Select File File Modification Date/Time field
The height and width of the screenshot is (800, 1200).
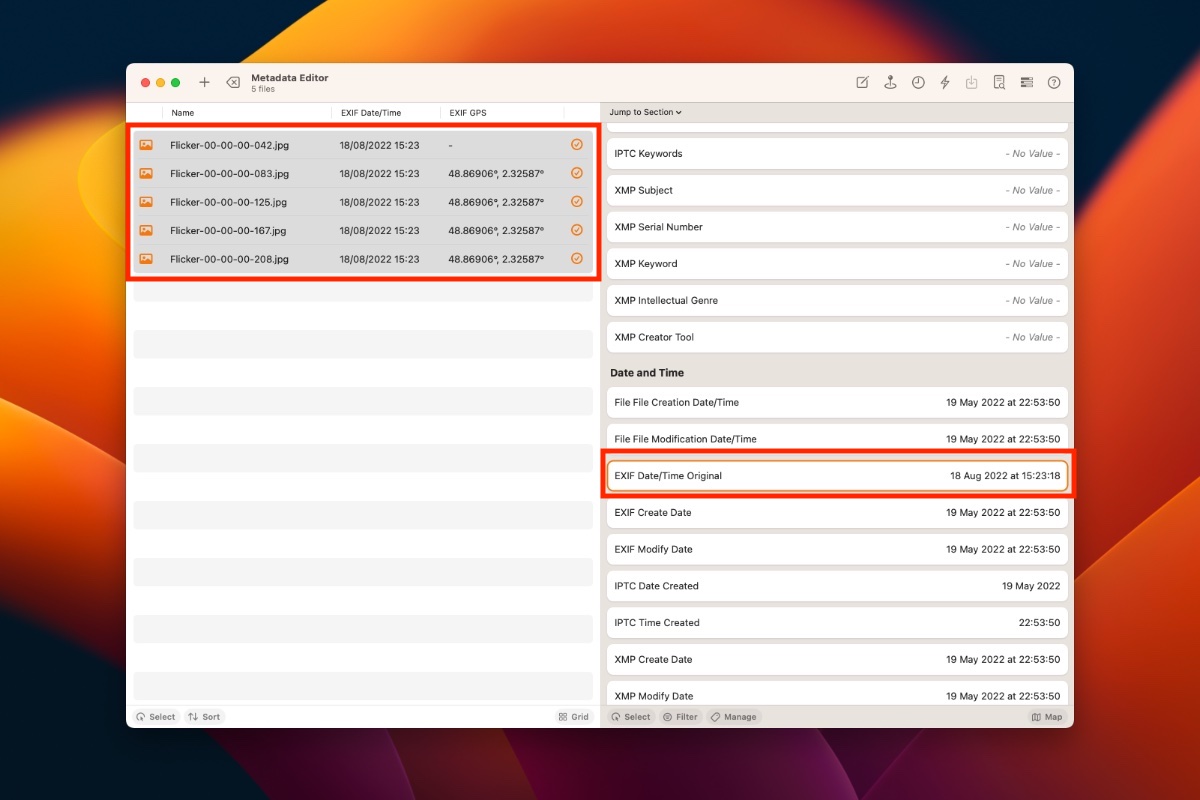click(x=837, y=439)
